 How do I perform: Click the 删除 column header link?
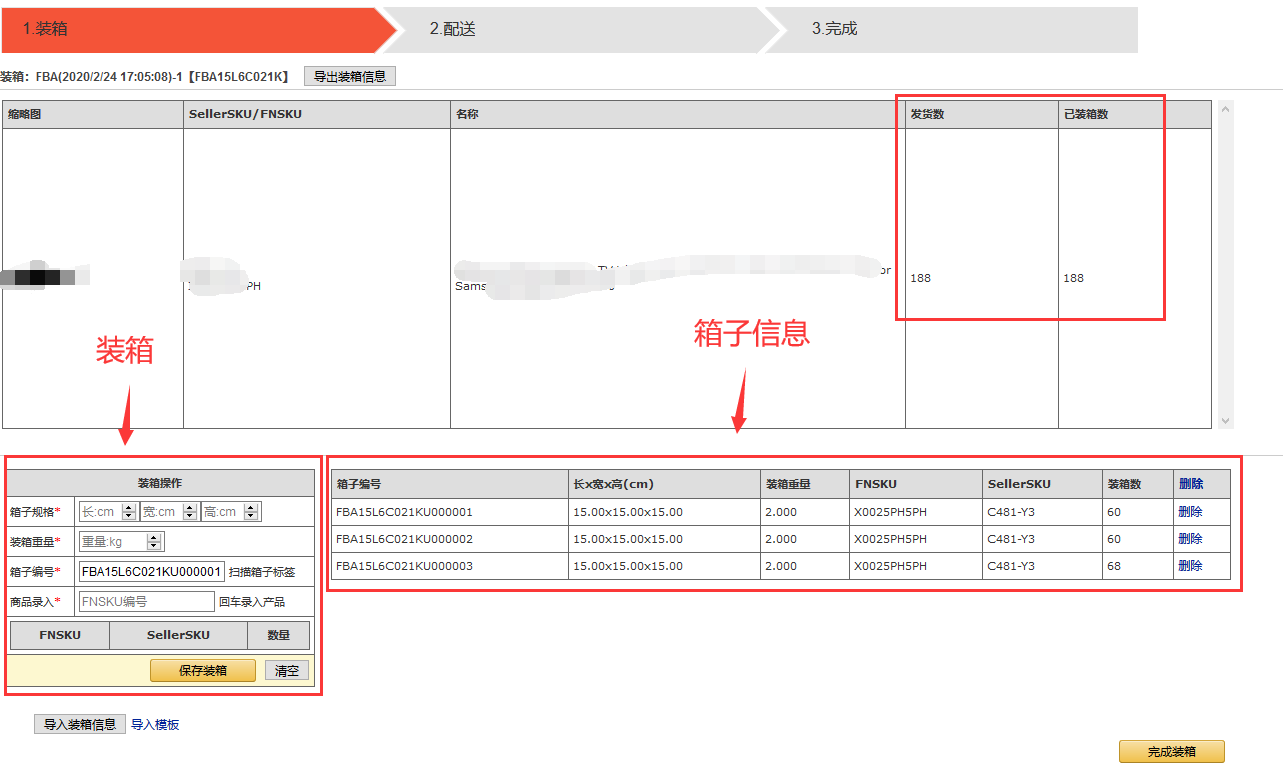point(1190,484)
